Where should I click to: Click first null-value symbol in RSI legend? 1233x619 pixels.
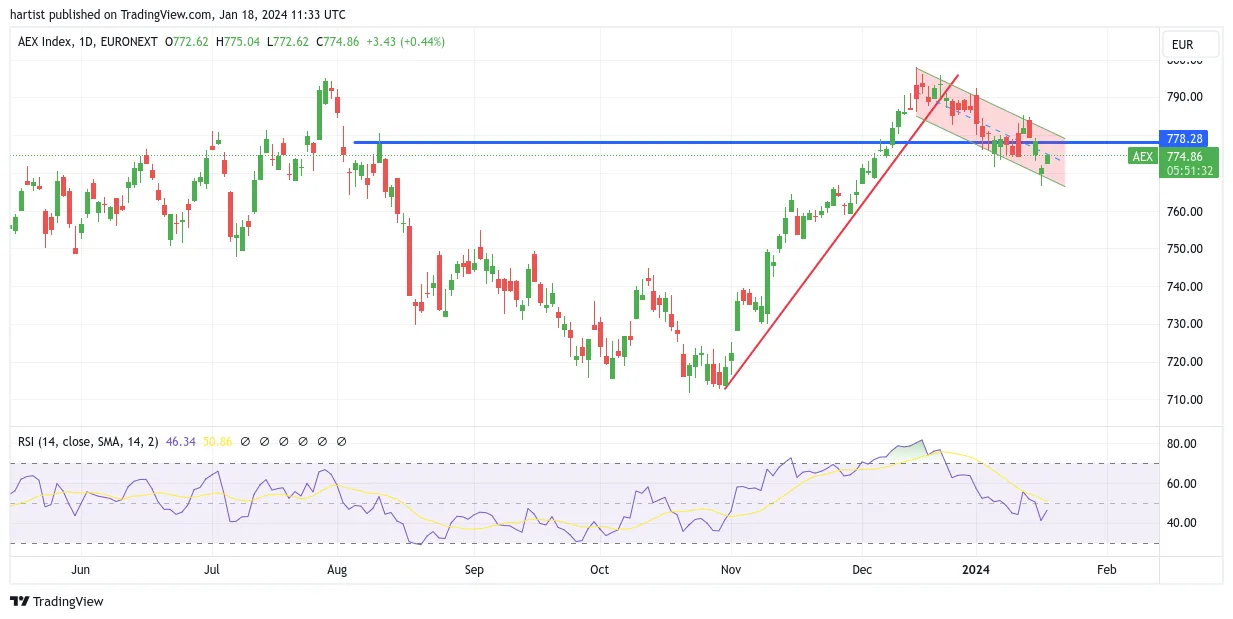(246, 441)
